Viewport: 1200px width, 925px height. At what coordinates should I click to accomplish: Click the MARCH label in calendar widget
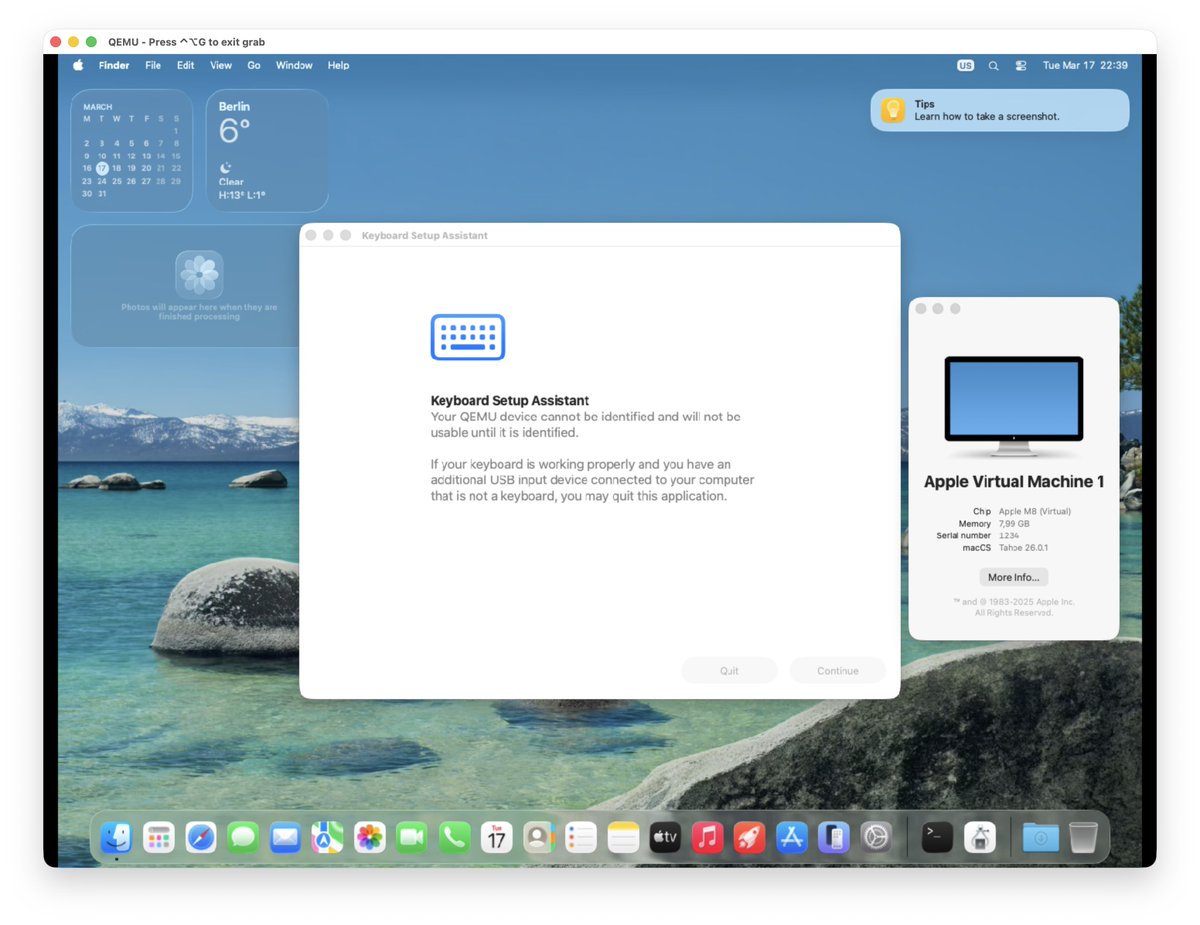coord(98,107)
